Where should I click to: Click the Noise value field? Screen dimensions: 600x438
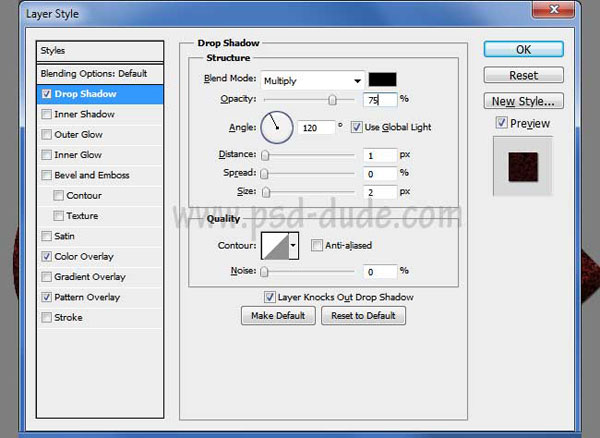point(380,272)
